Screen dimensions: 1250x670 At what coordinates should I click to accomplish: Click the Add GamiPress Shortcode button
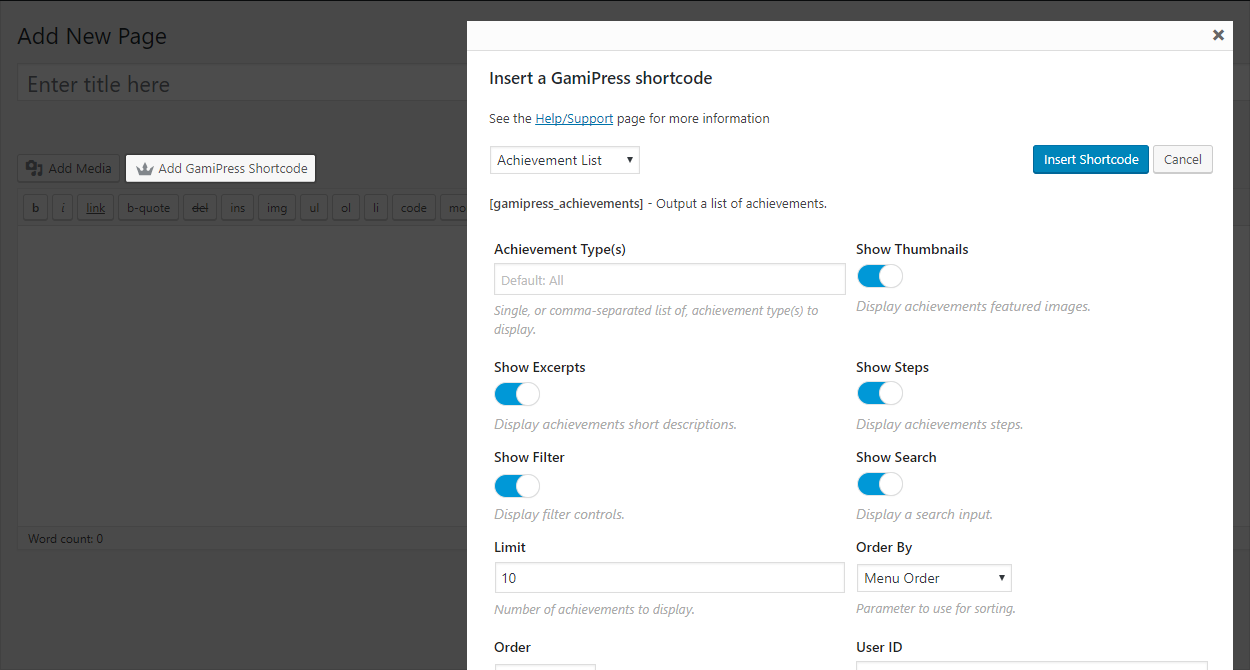[x=221, y=168]
